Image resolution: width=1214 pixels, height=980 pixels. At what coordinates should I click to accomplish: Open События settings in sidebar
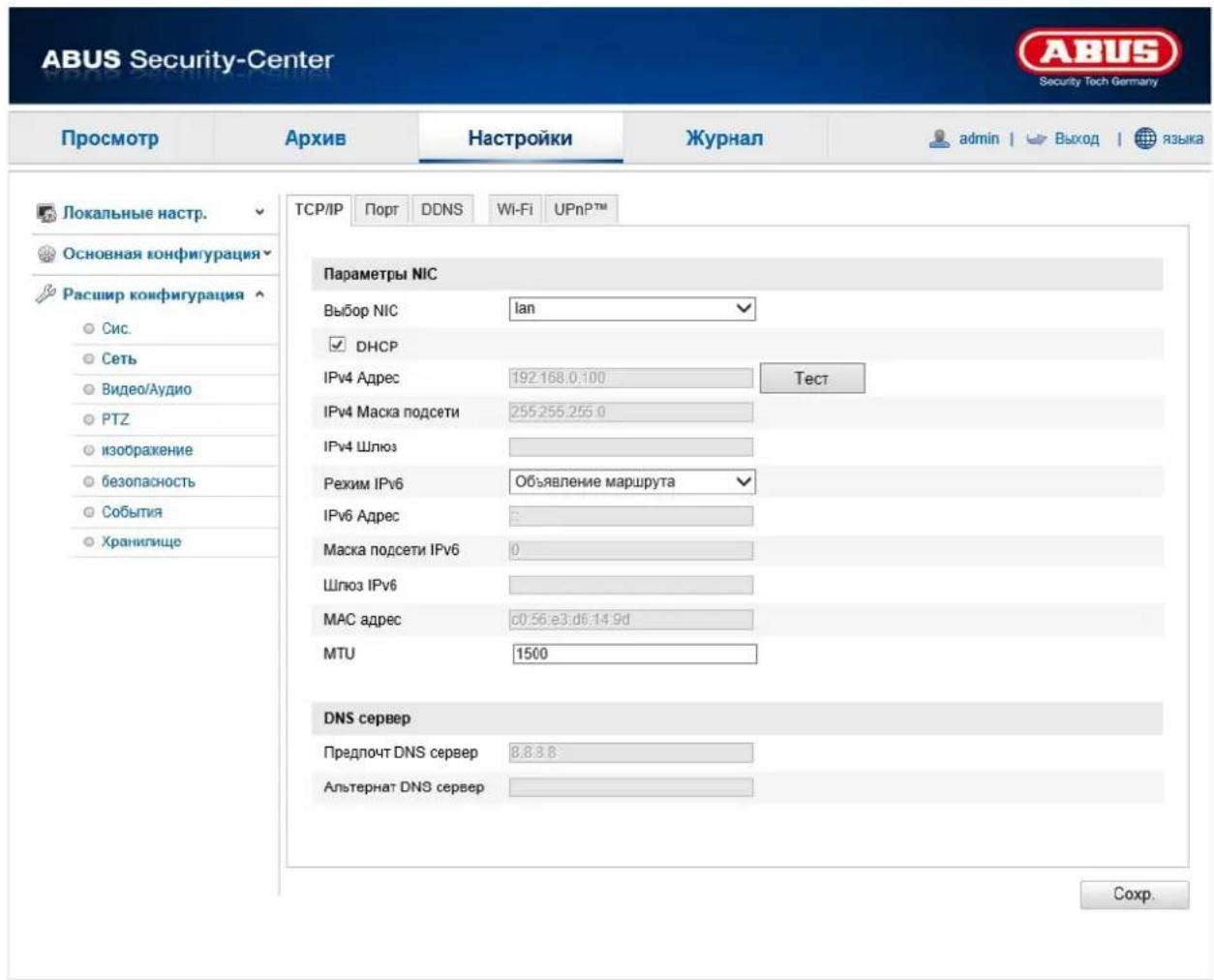(x=132, y=511)
